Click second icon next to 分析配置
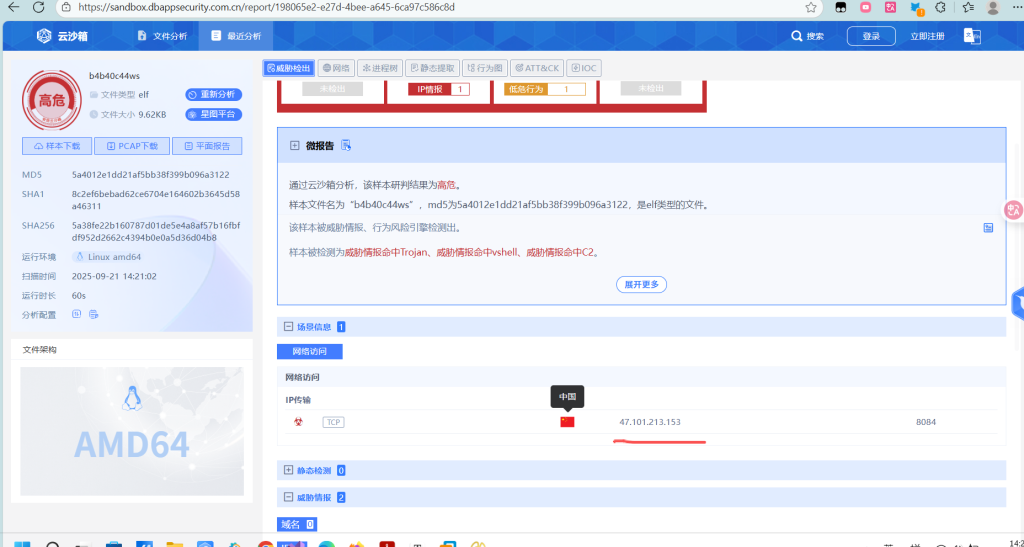The width and height of the screenshot is (1024, 547). point(94,314)
